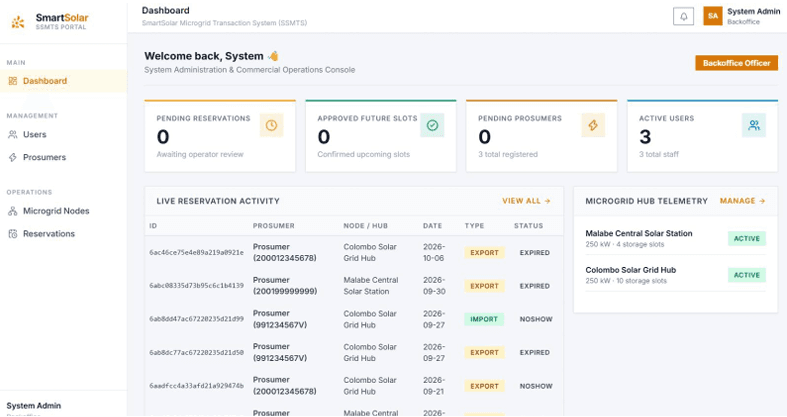Image resolution: width=787 pixels, height=417 pixels.
Task: Select reservation ID 6ac46ce75e4e89a219a0921e
Action: tap(196, 252)
